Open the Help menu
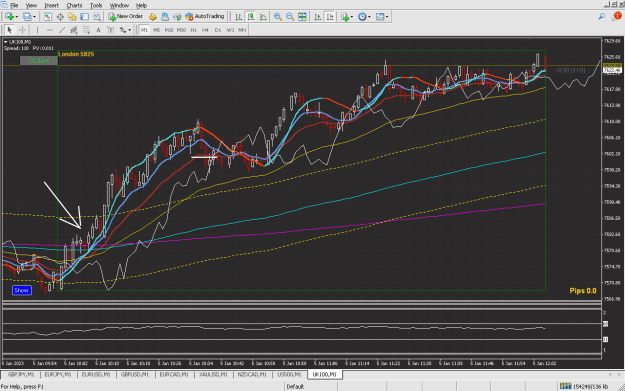The image size is (625, 391). click(142, 6)
